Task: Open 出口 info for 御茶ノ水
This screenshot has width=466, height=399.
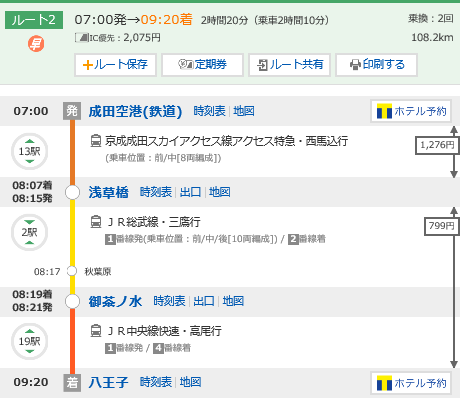Action: coord(204,301)
